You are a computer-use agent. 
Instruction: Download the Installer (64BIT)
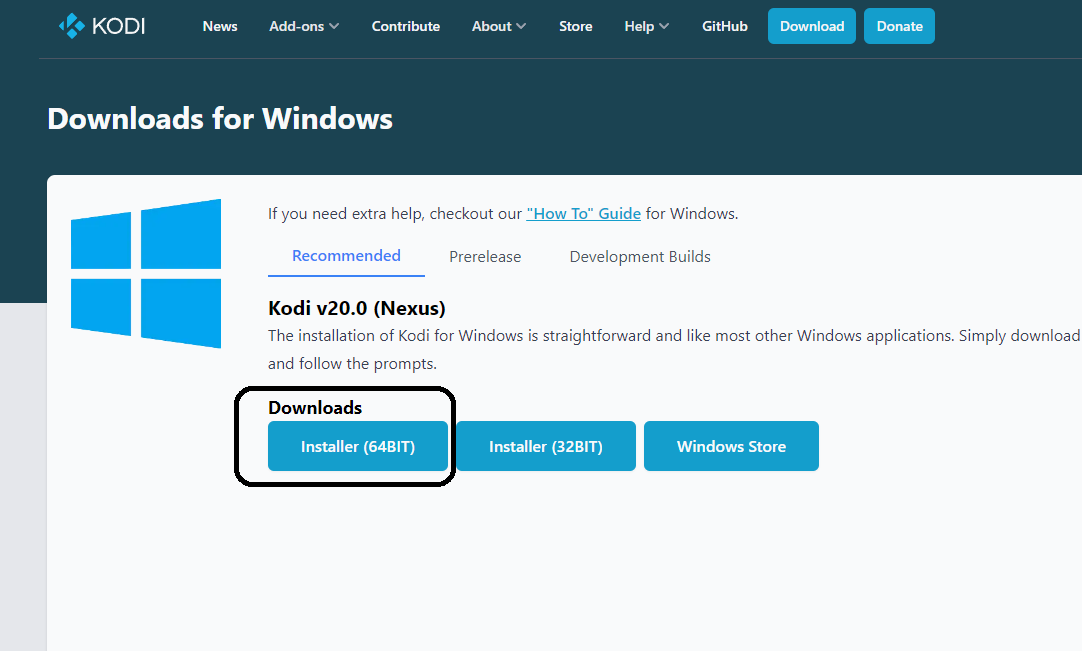point(357,446)
